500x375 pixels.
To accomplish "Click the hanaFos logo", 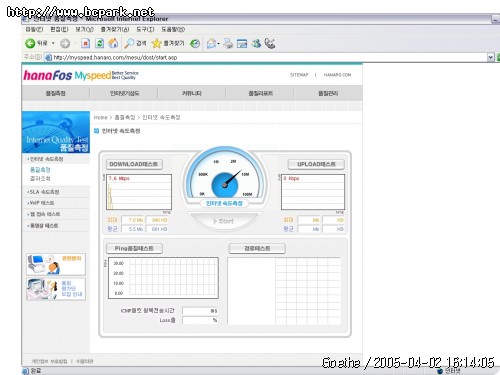I will coord(48,75).
